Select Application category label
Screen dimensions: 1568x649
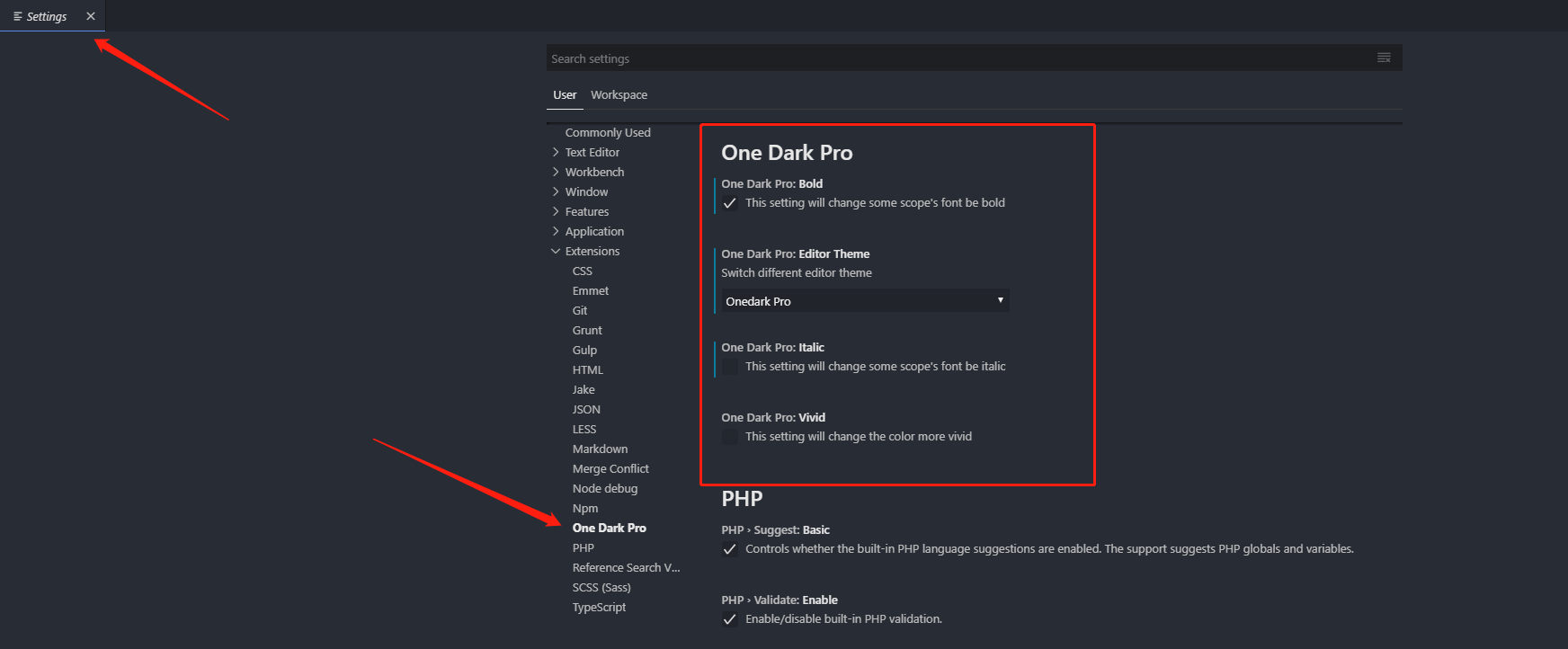point(594,231)
